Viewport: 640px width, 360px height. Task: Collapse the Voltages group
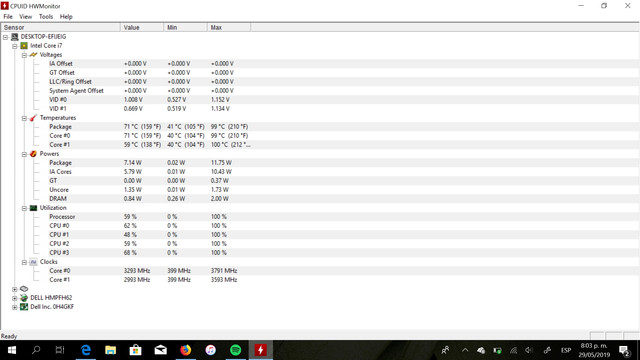pyautogui.click(x=24, y=55)
